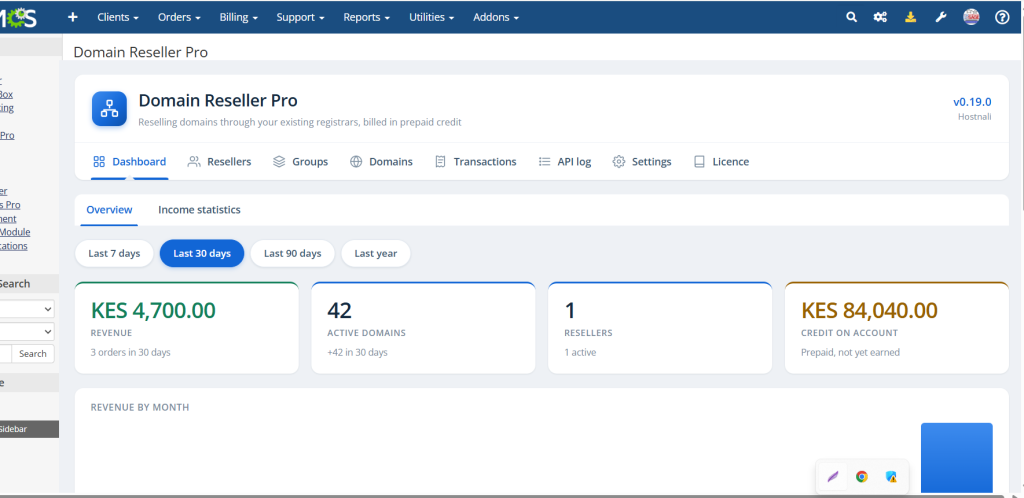Expand the Billing menu
This screenshot has height=498, width=1024.
pos(239,18)
